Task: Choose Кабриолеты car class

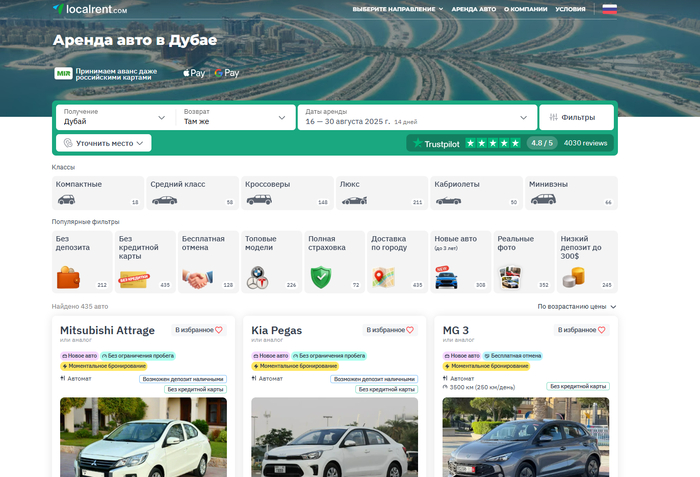Action: coord(476,193)
